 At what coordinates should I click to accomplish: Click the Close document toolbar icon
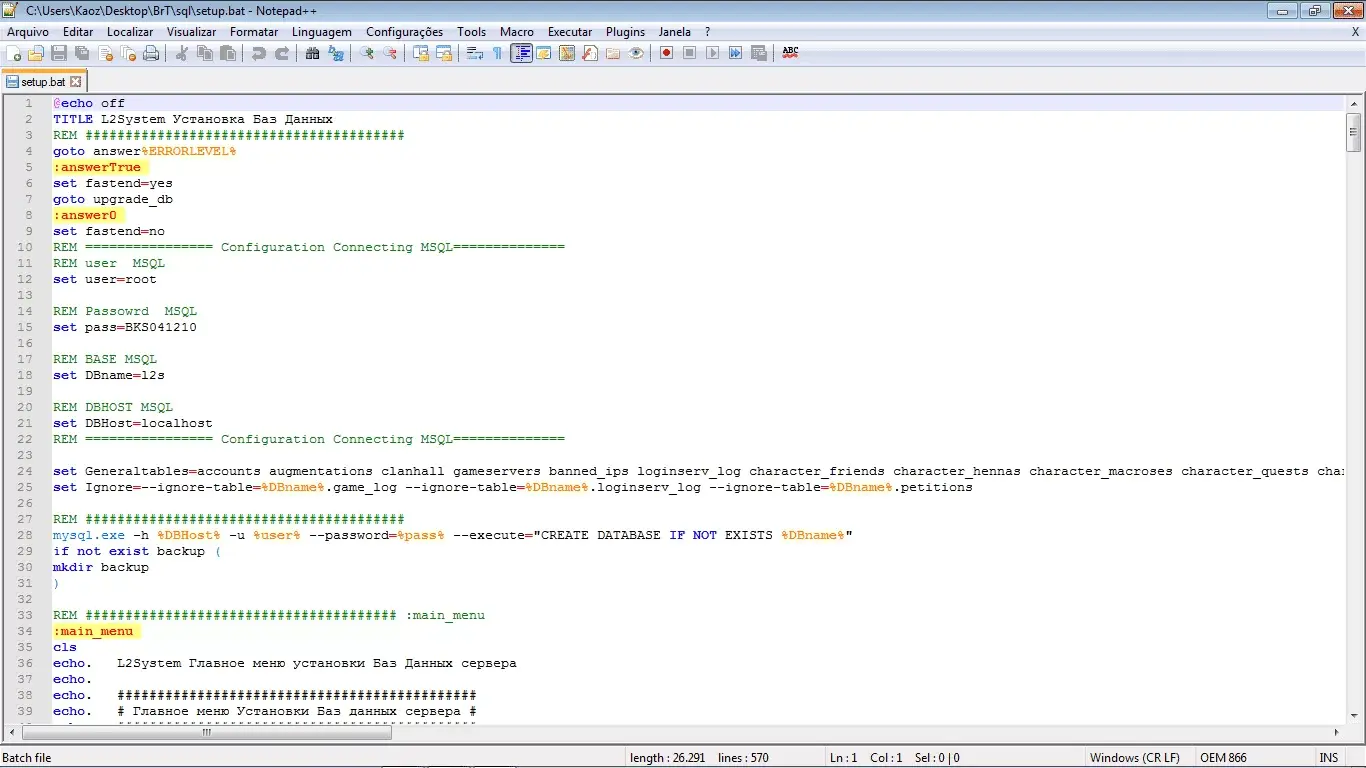click(x=105, y=53)
